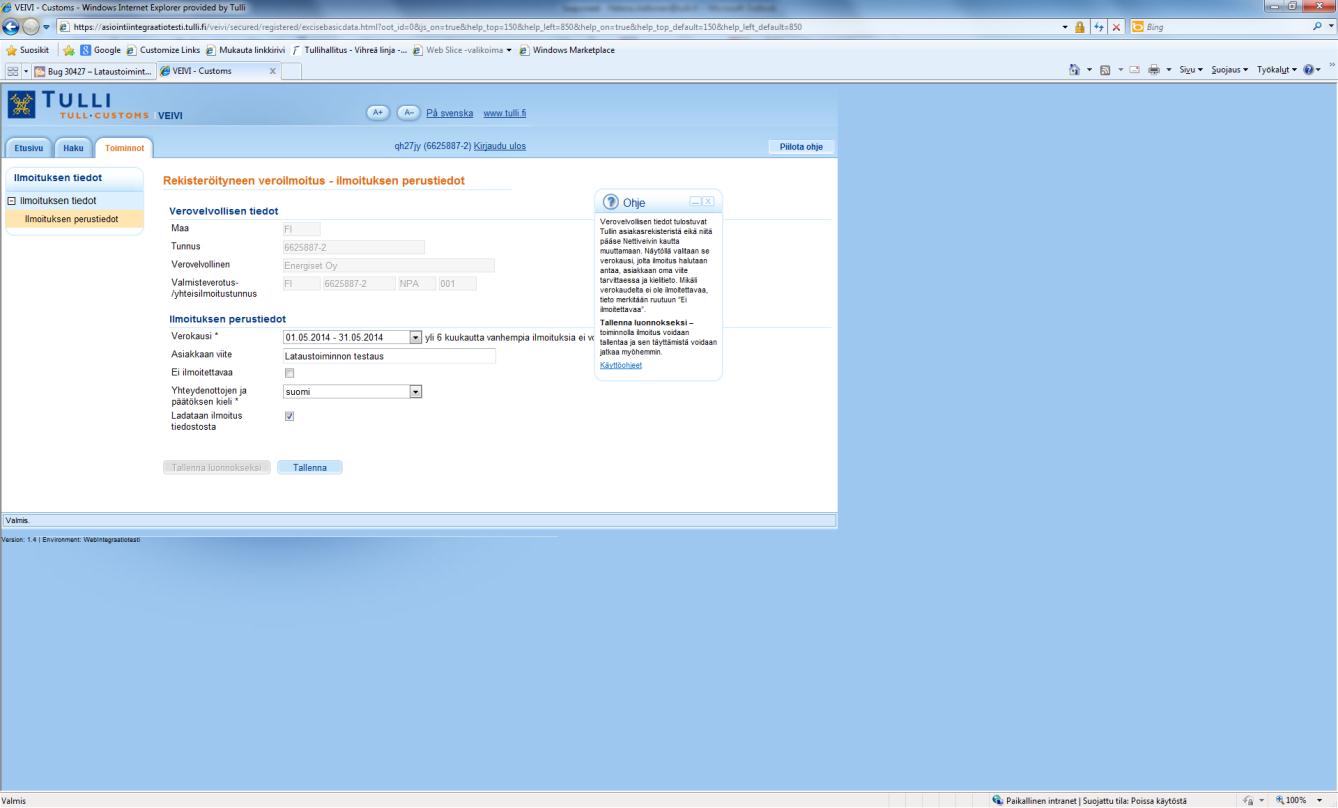Click the Tallenna button
The image size is (1338, 808).
tap(310, 467)
